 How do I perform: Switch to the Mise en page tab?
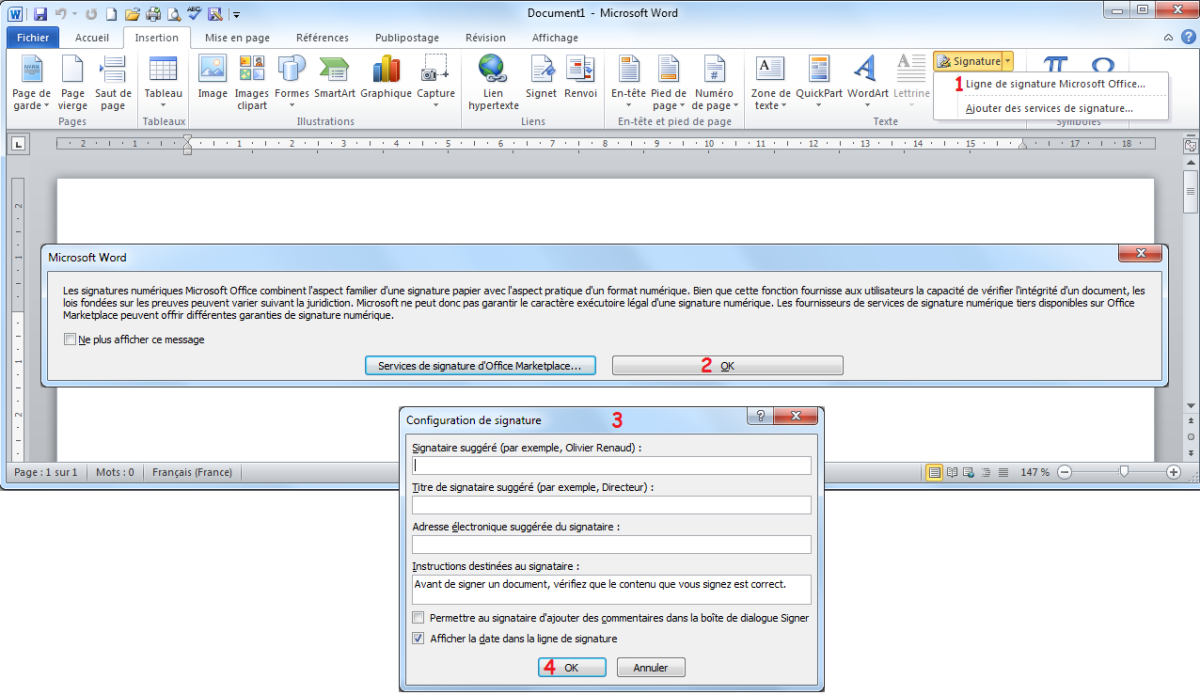coord(237,38)
